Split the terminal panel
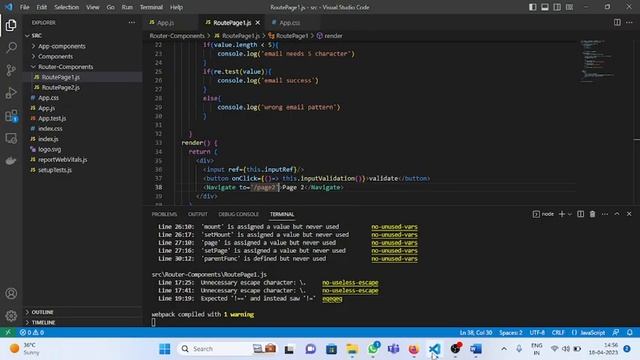Screen dimensions: 640x360 (580, 214)
